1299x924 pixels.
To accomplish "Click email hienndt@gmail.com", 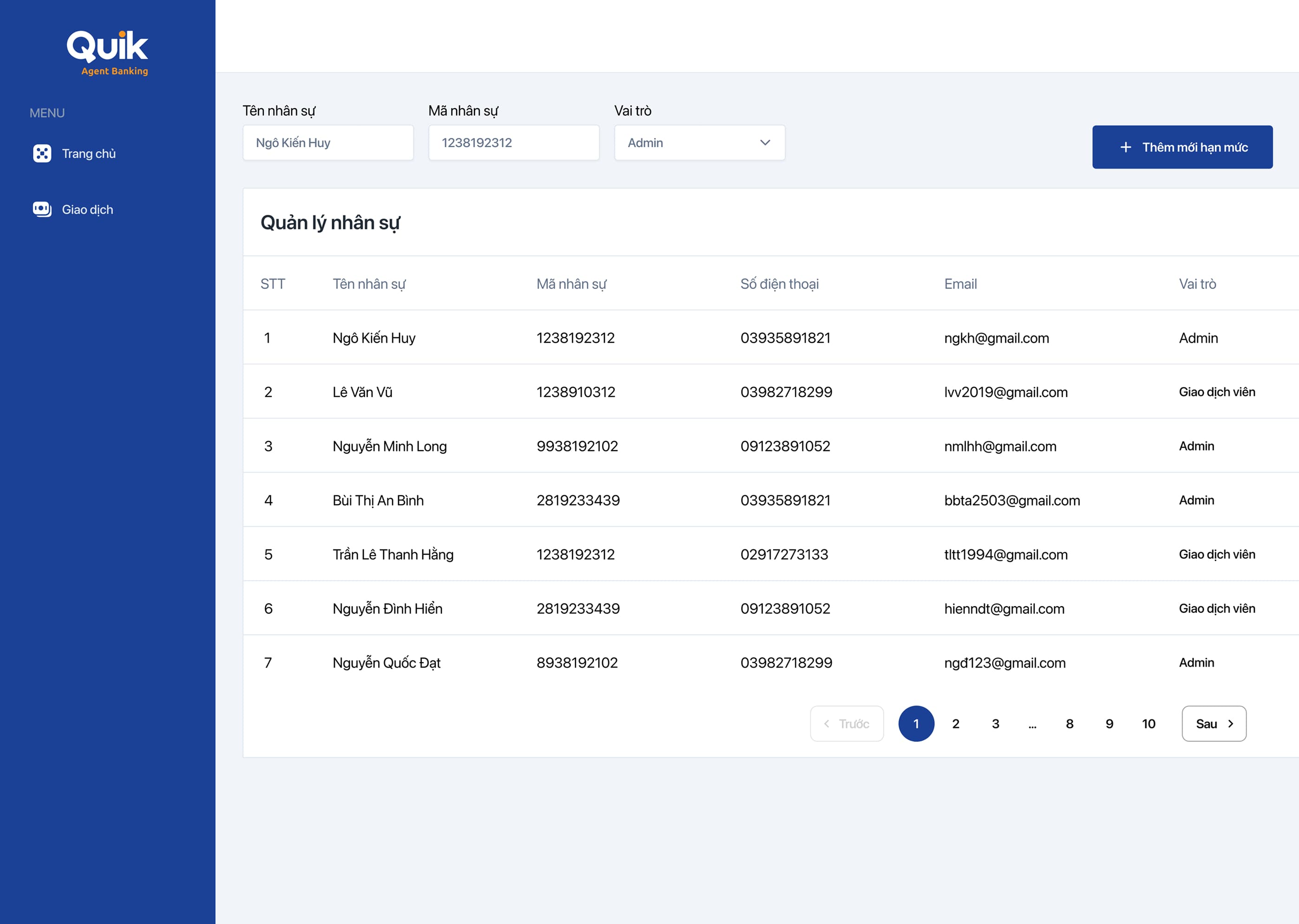I will coord(1004,608).
